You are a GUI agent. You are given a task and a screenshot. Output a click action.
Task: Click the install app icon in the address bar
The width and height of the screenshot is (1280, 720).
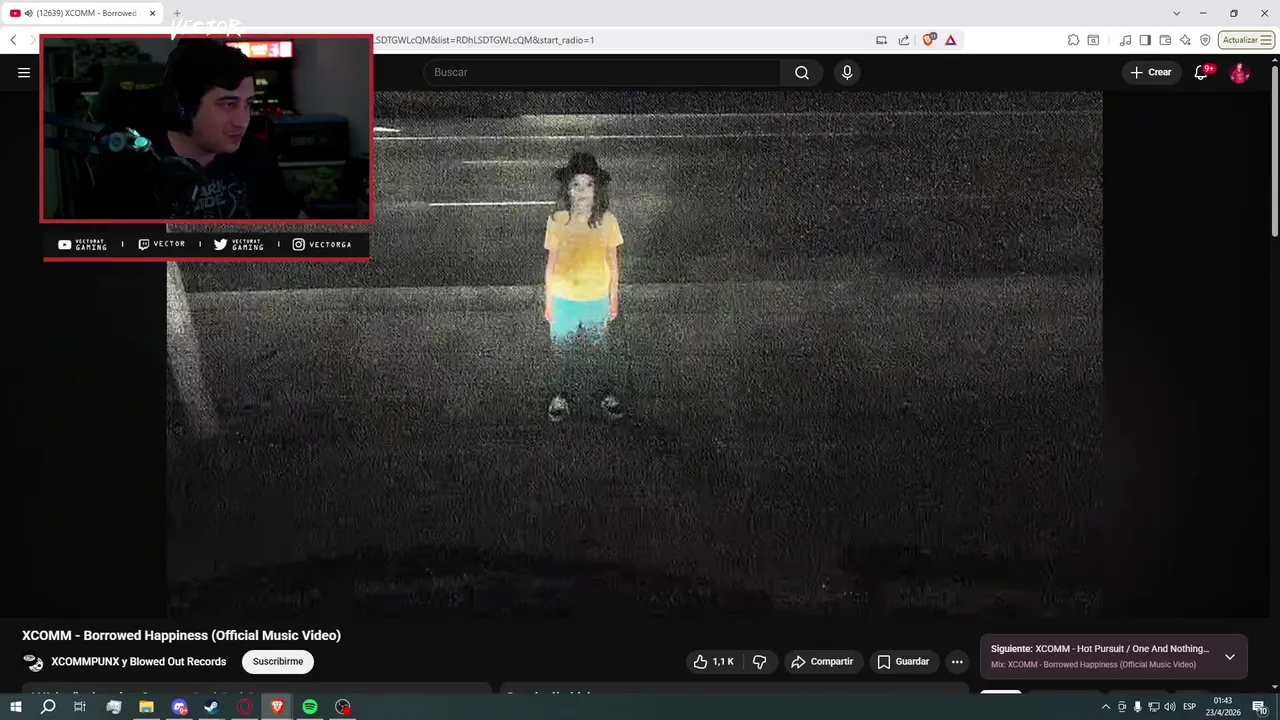(x=881, y=40)
